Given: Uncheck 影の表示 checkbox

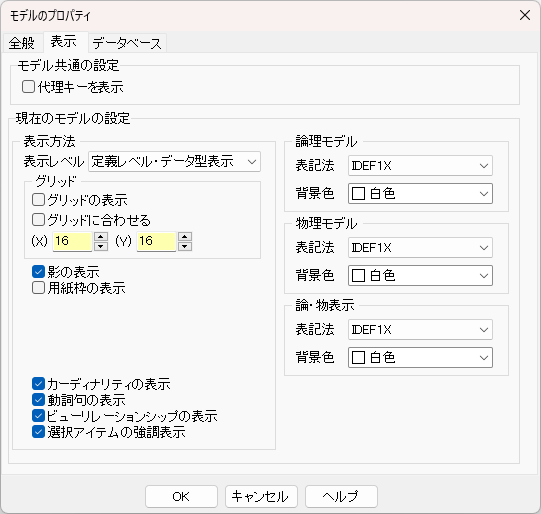Looking at the screenshot, I should point(38,272).
